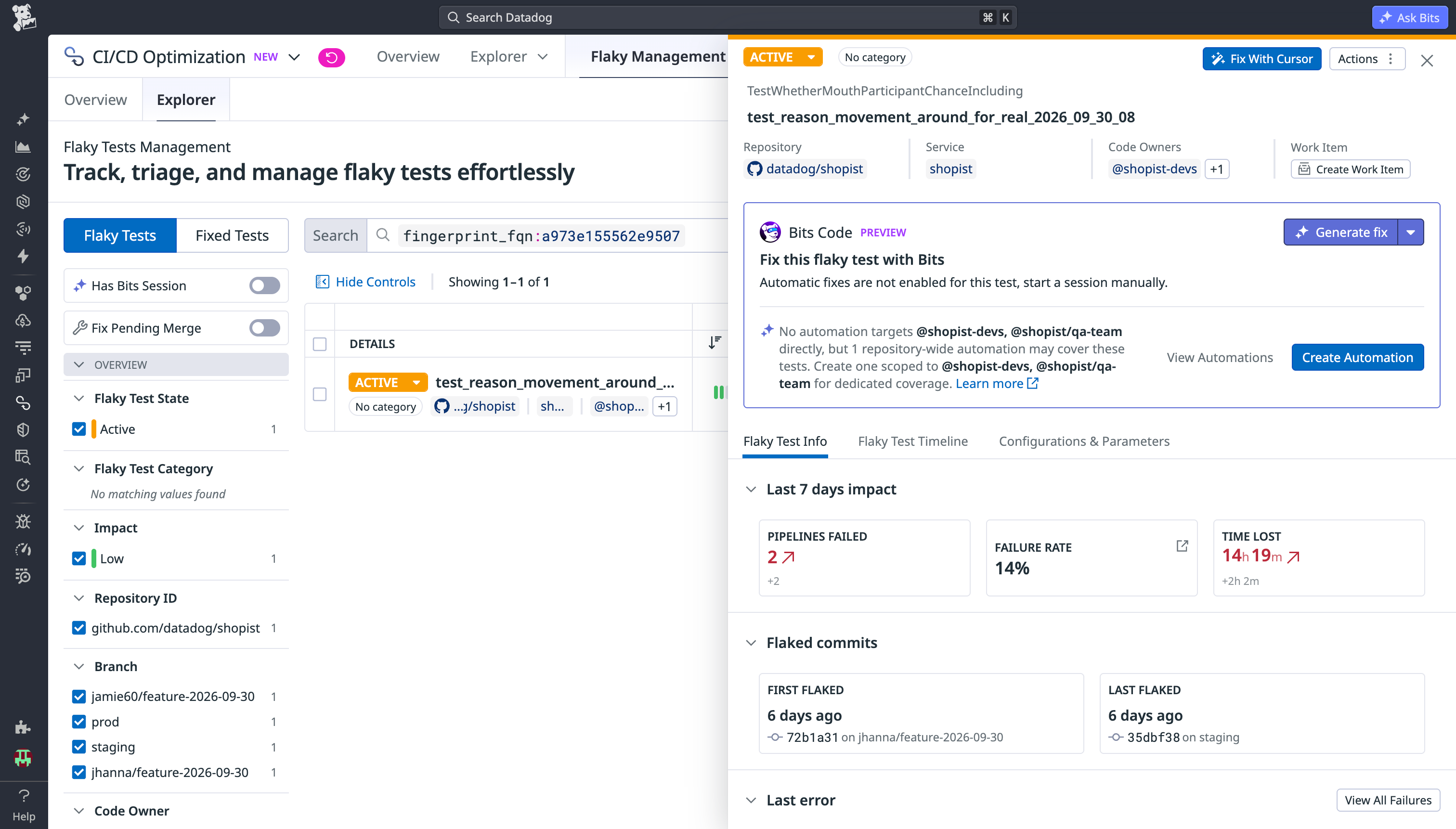
Task: Open the Actions three-dot menu
Action: click(x=1366, y=59)
